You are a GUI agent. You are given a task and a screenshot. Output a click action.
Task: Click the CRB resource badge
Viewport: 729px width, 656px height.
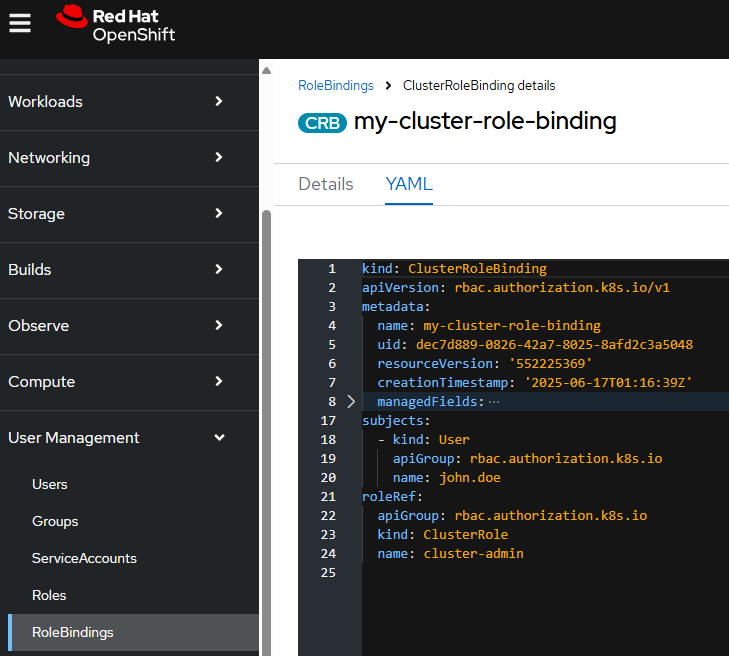tap(322, 123)
